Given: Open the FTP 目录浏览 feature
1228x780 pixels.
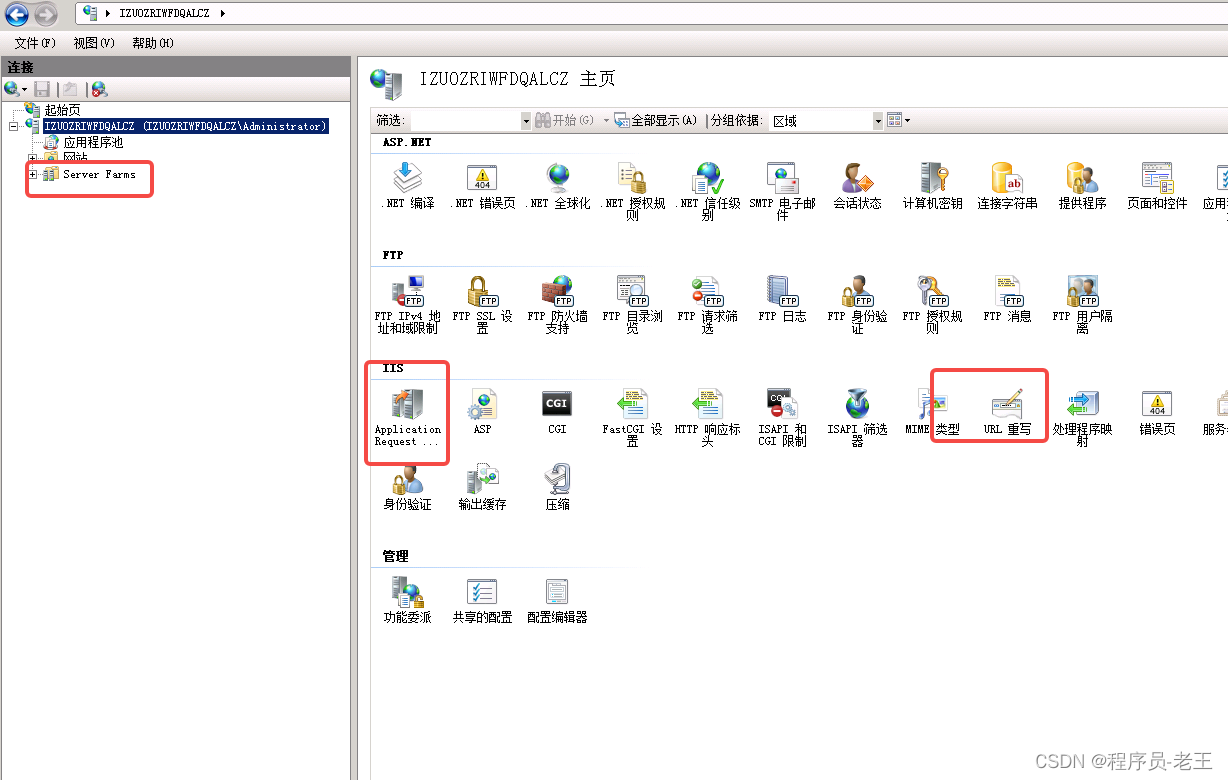Looking at the screenshot, I should click(632, 304).
